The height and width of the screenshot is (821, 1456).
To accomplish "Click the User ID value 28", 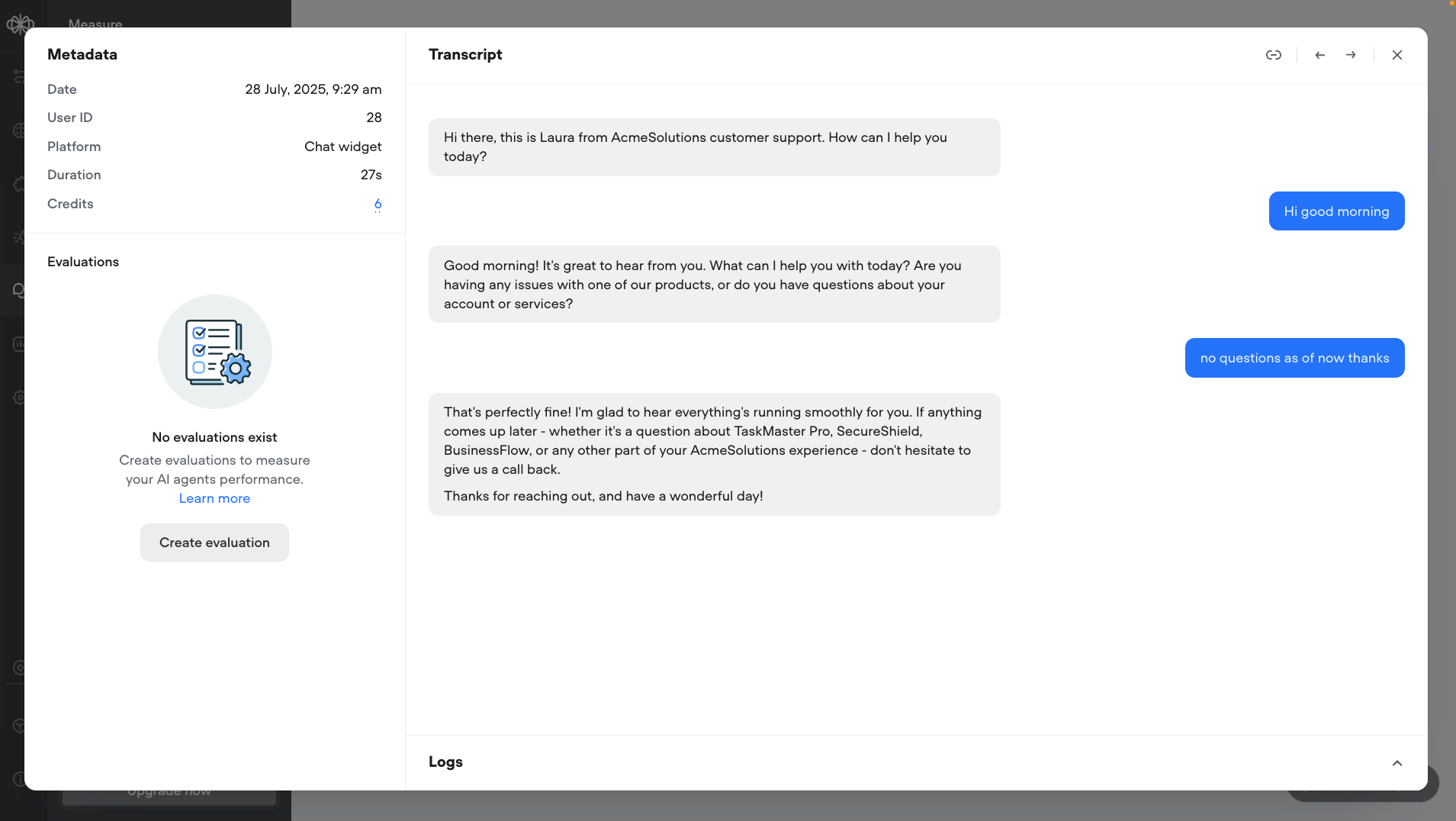I will [x=374, y=118].
